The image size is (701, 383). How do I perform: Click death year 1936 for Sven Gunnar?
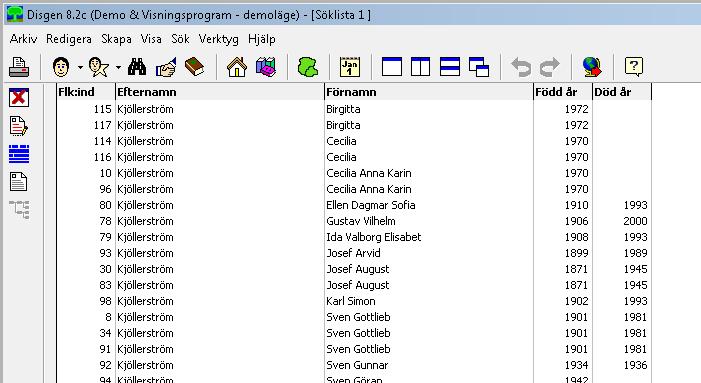click(x=635, y=365)
